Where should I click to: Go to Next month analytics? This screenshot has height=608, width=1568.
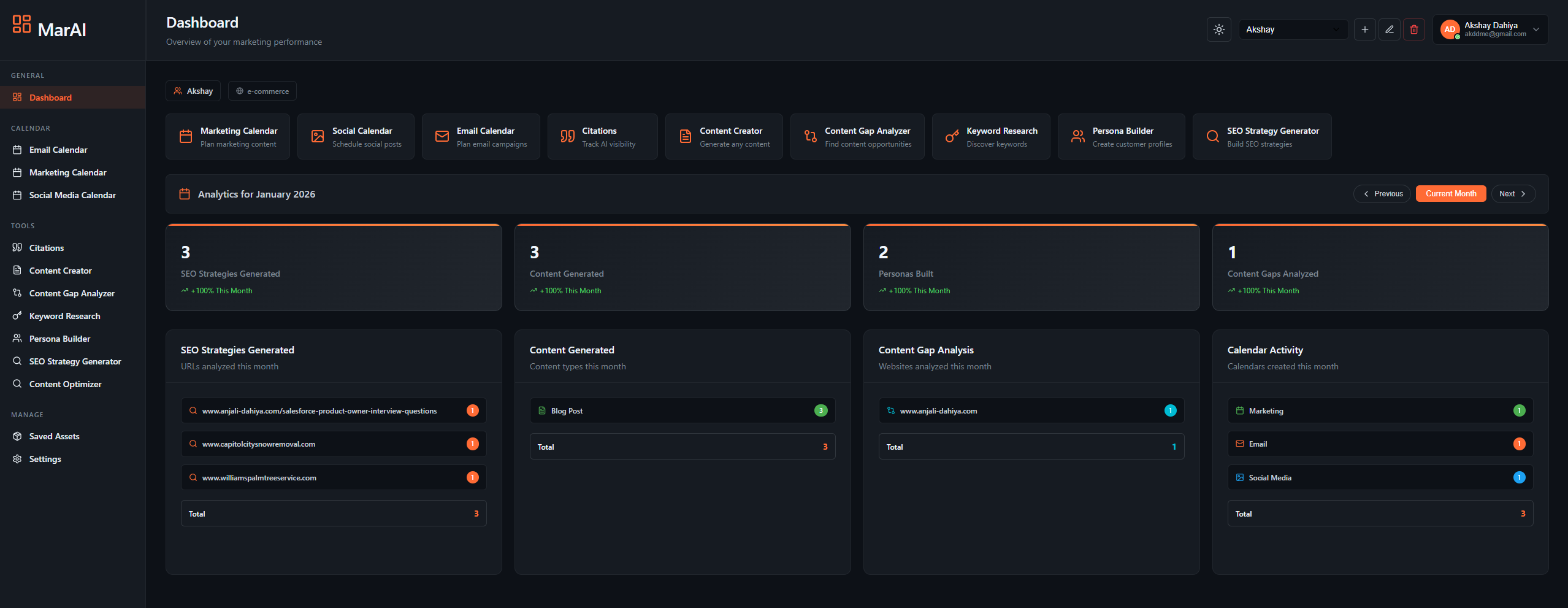pyautogui.click(x=1513, y=194)
